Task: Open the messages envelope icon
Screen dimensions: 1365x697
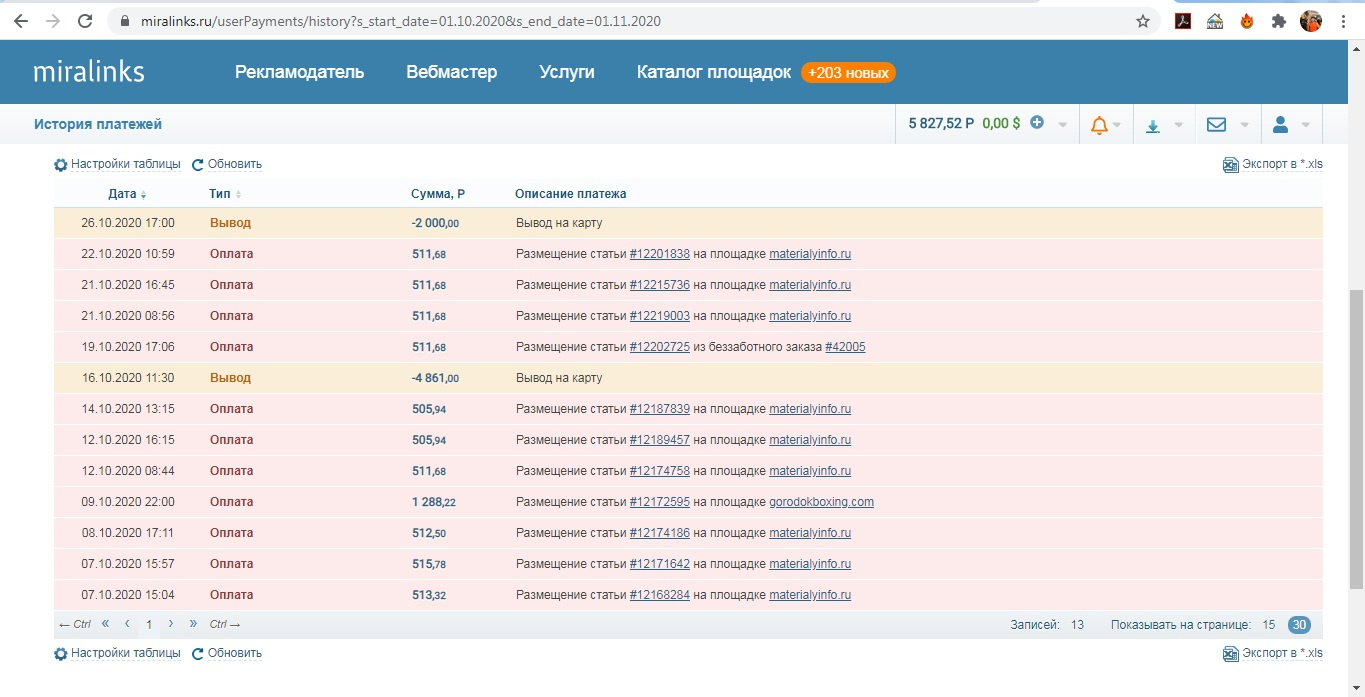Action: pyautogui.click(x=1216, y=125)
